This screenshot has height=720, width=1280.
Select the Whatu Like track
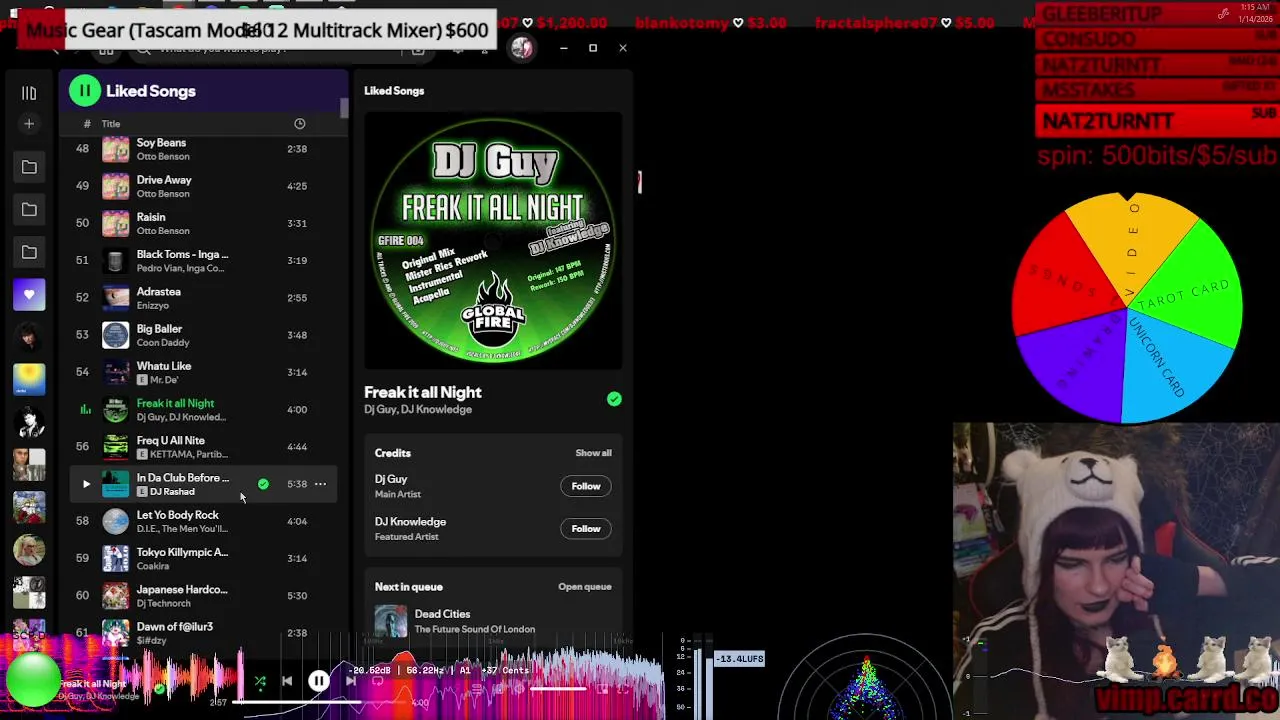(x=203, y=372)
